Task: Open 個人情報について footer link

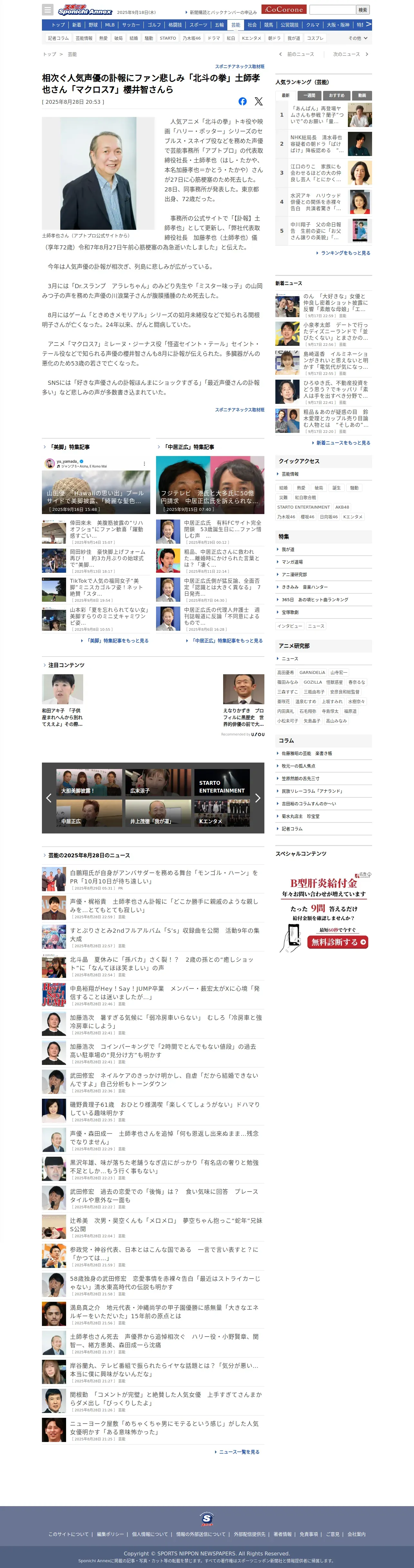Action: pos(150,1534)
